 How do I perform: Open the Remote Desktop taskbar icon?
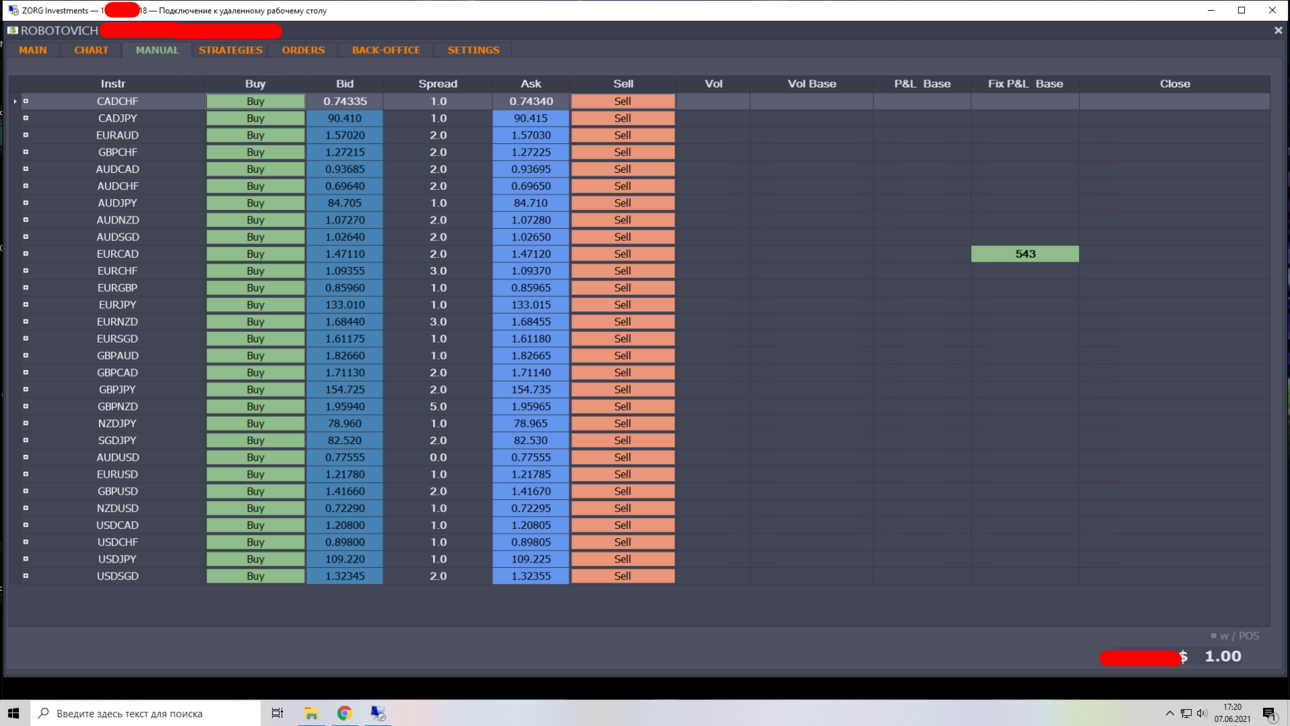coord(378,713)
